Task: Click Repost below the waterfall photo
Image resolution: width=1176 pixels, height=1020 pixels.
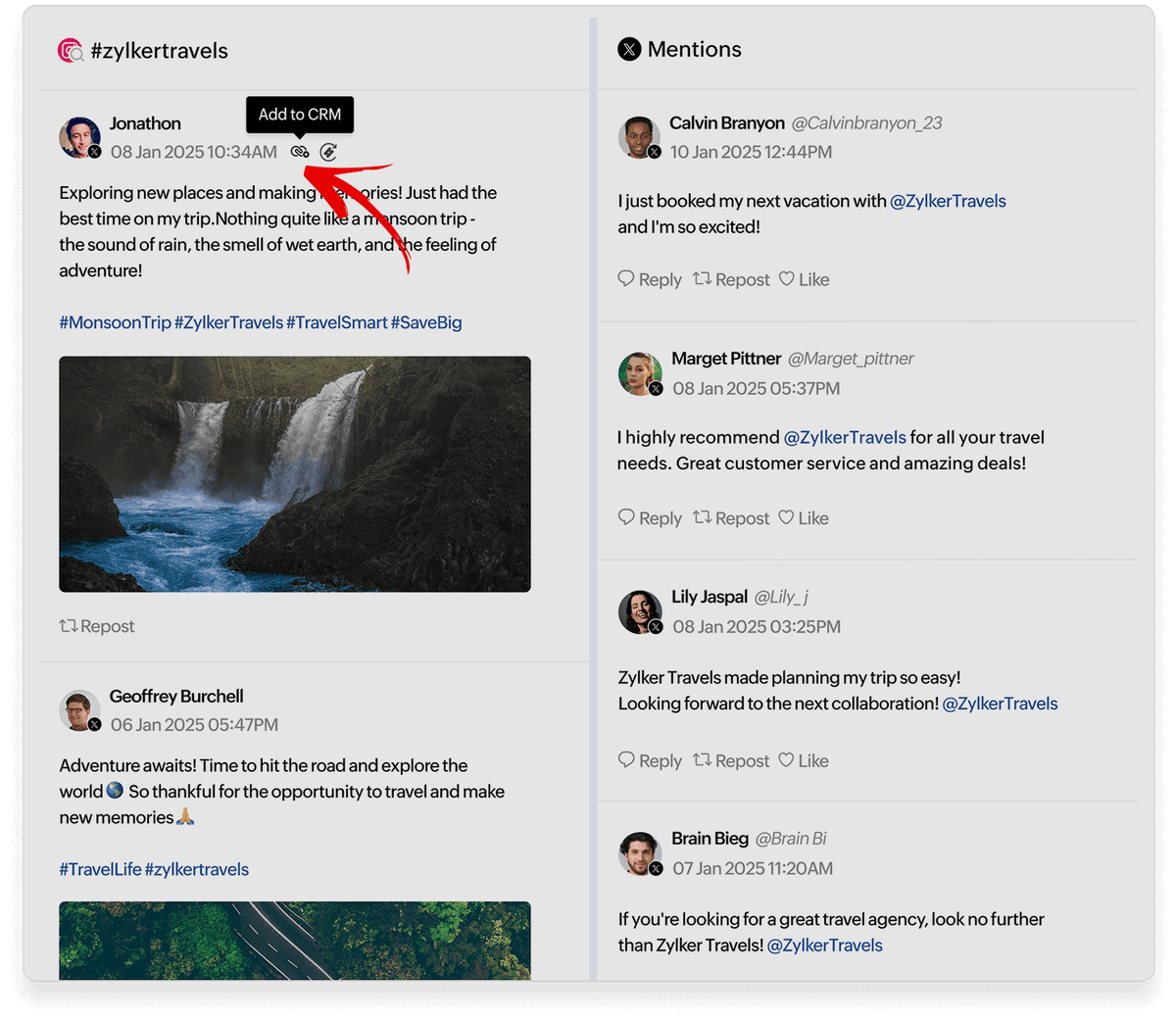Action: (96, 626)
